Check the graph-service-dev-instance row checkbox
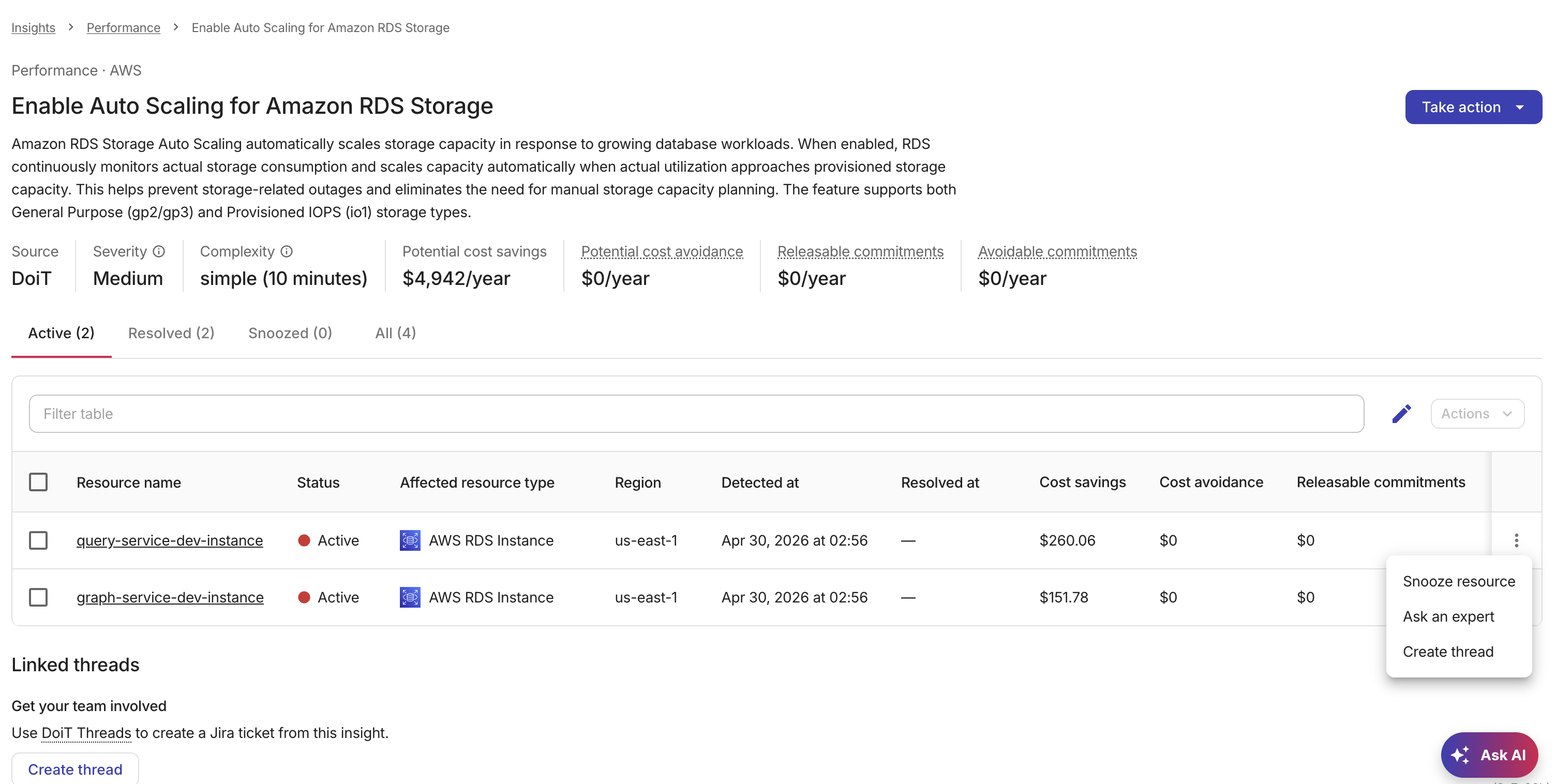The width and height of the screenshot is (1556, 784). [x=38, y=597]
